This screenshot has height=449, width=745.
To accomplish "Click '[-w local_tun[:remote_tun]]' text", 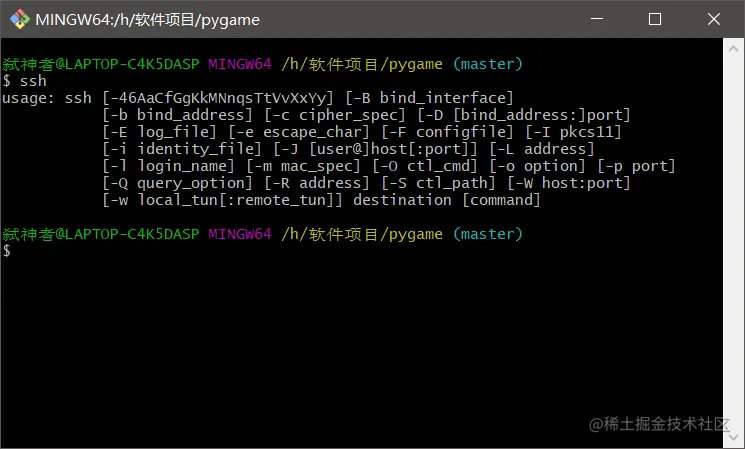I will click(222, 200).
